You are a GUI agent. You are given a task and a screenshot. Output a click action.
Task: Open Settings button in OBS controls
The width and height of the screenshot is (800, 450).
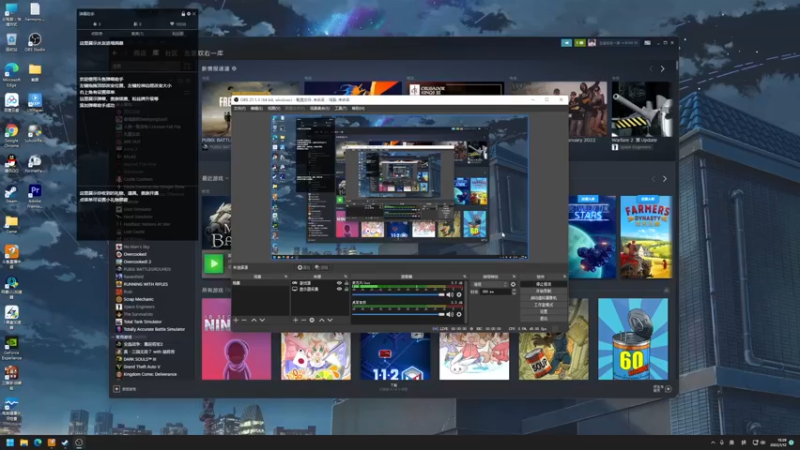coord(543,311)
